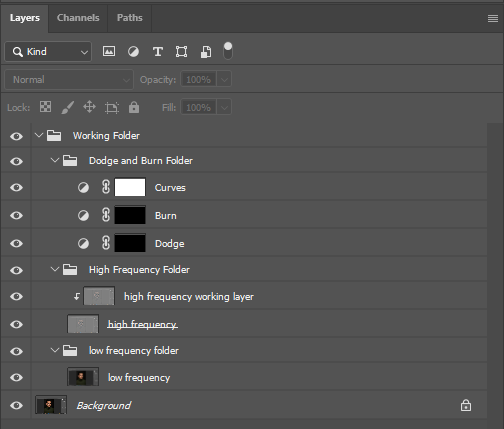Hide the low frequency folder

[16, 351]
